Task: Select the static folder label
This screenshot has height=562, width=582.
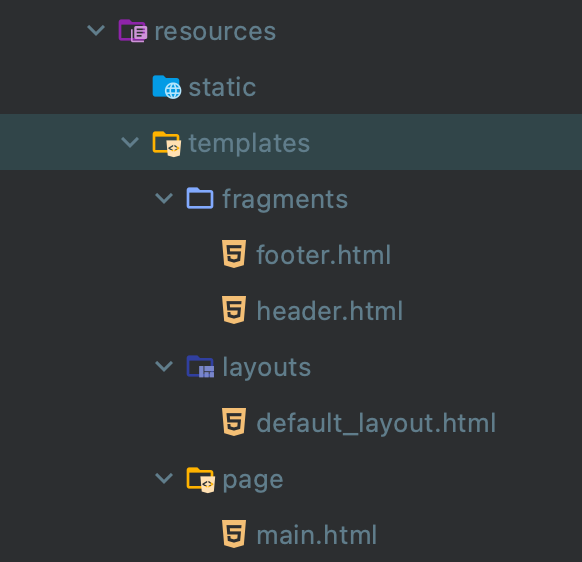Action: [222, 88]
